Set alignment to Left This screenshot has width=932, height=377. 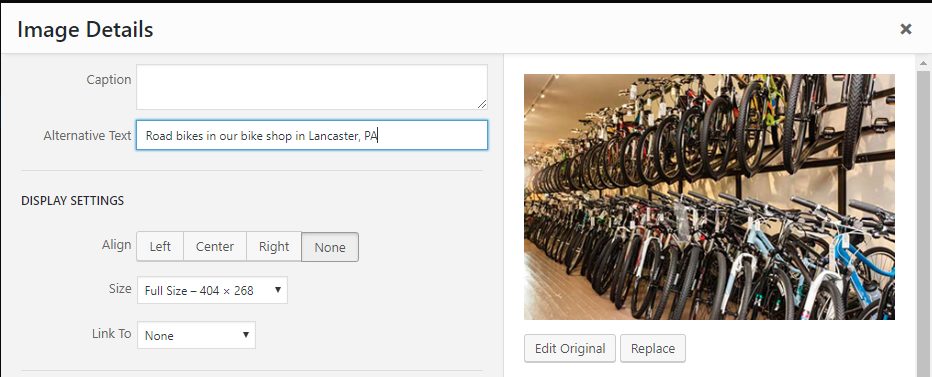(x=160, y=246)
